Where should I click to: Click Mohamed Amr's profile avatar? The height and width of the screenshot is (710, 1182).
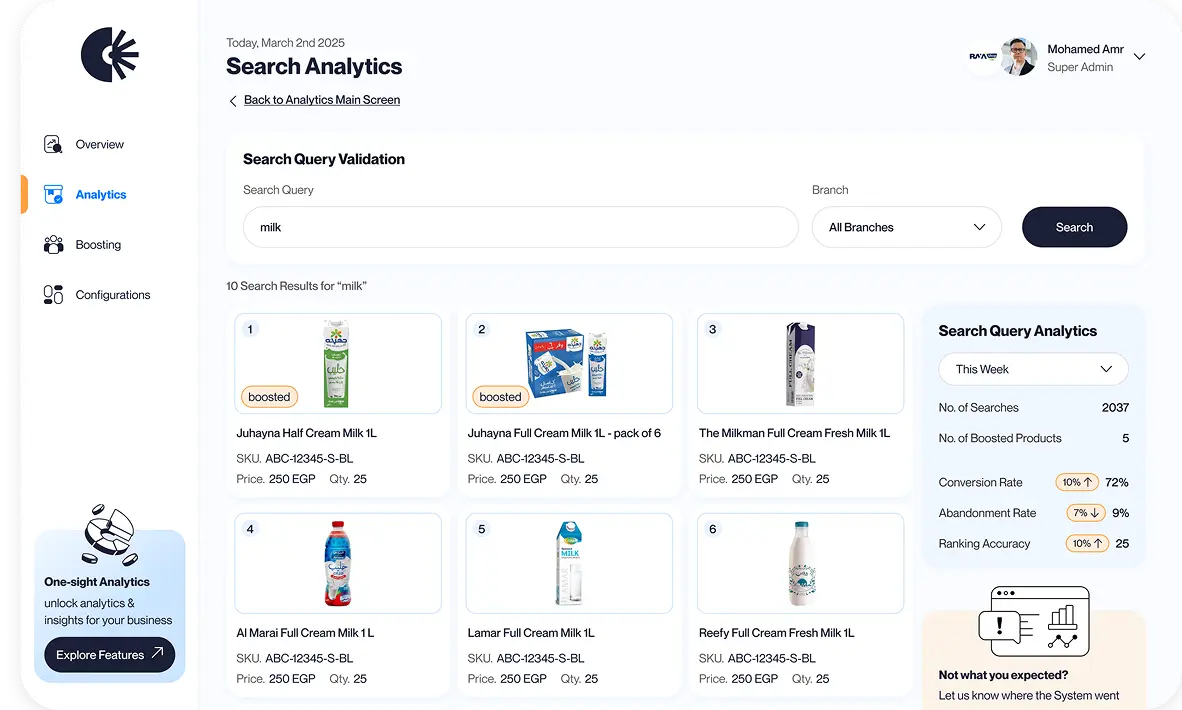[x=1018, y=57]
